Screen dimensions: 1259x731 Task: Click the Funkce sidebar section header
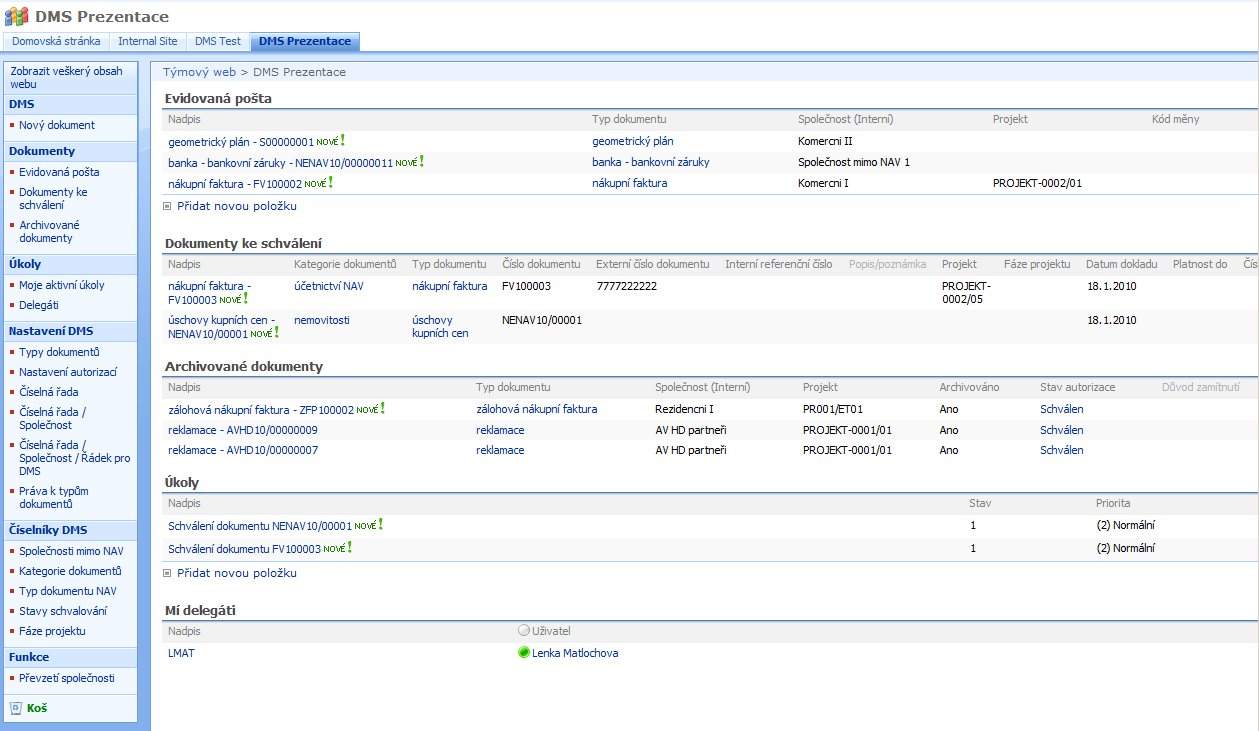pos(29,657)
